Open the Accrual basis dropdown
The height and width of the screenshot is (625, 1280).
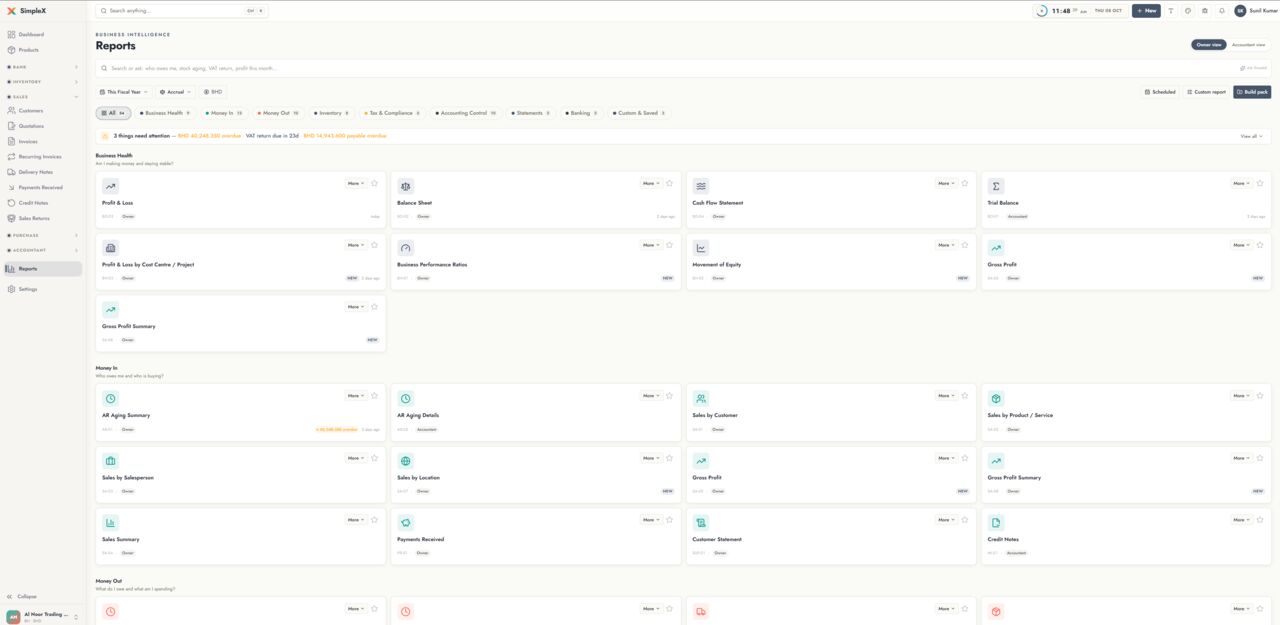175,92
